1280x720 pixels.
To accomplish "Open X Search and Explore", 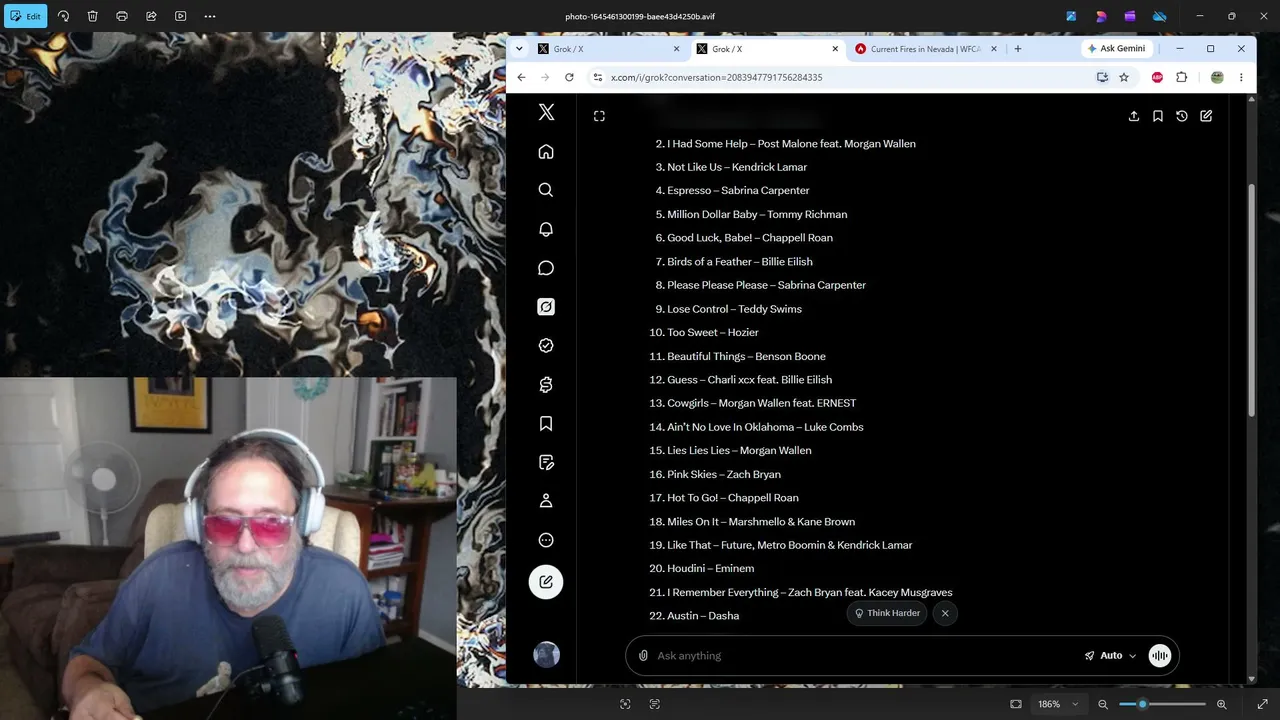I will click(x=546, y=190).
